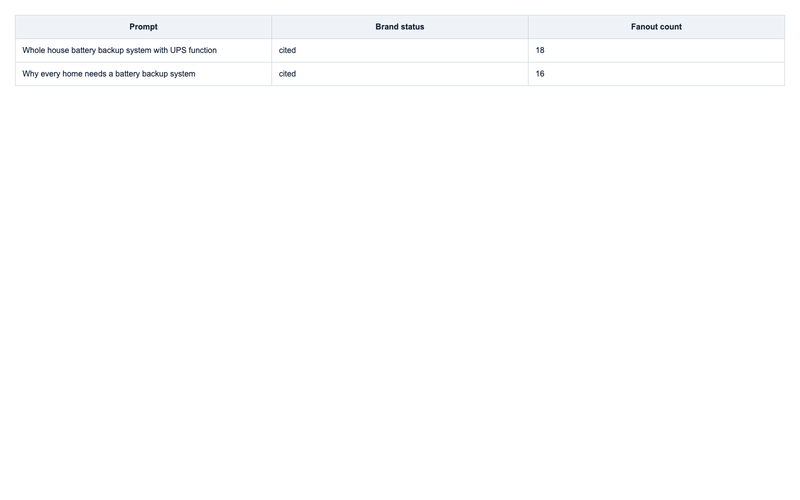Select the 'Whole house battery backup system' prompt cell
The image size is (800, 500).
(x=143, y=51)
